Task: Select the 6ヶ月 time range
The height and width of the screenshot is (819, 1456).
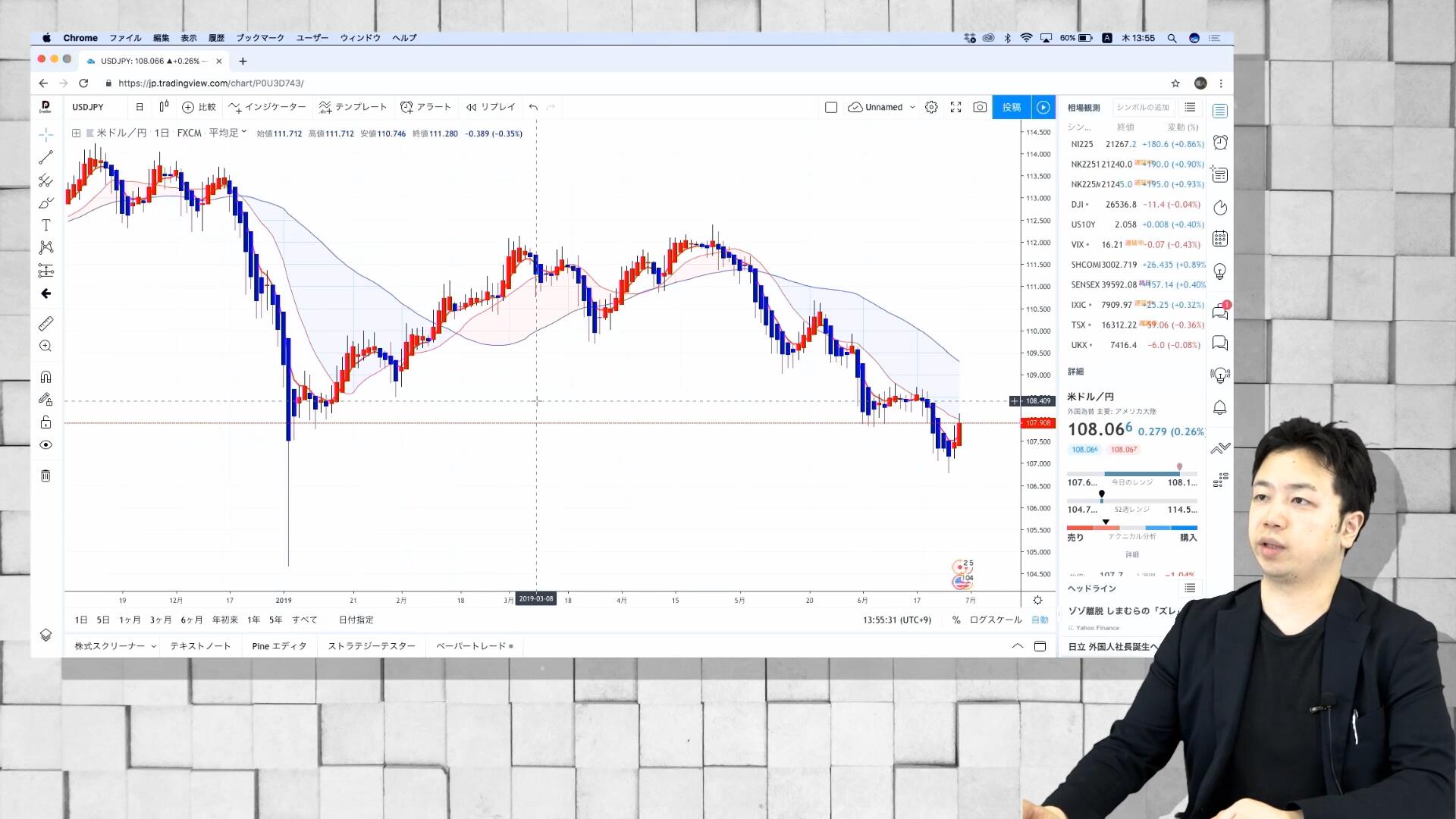Action: (191, 620)
